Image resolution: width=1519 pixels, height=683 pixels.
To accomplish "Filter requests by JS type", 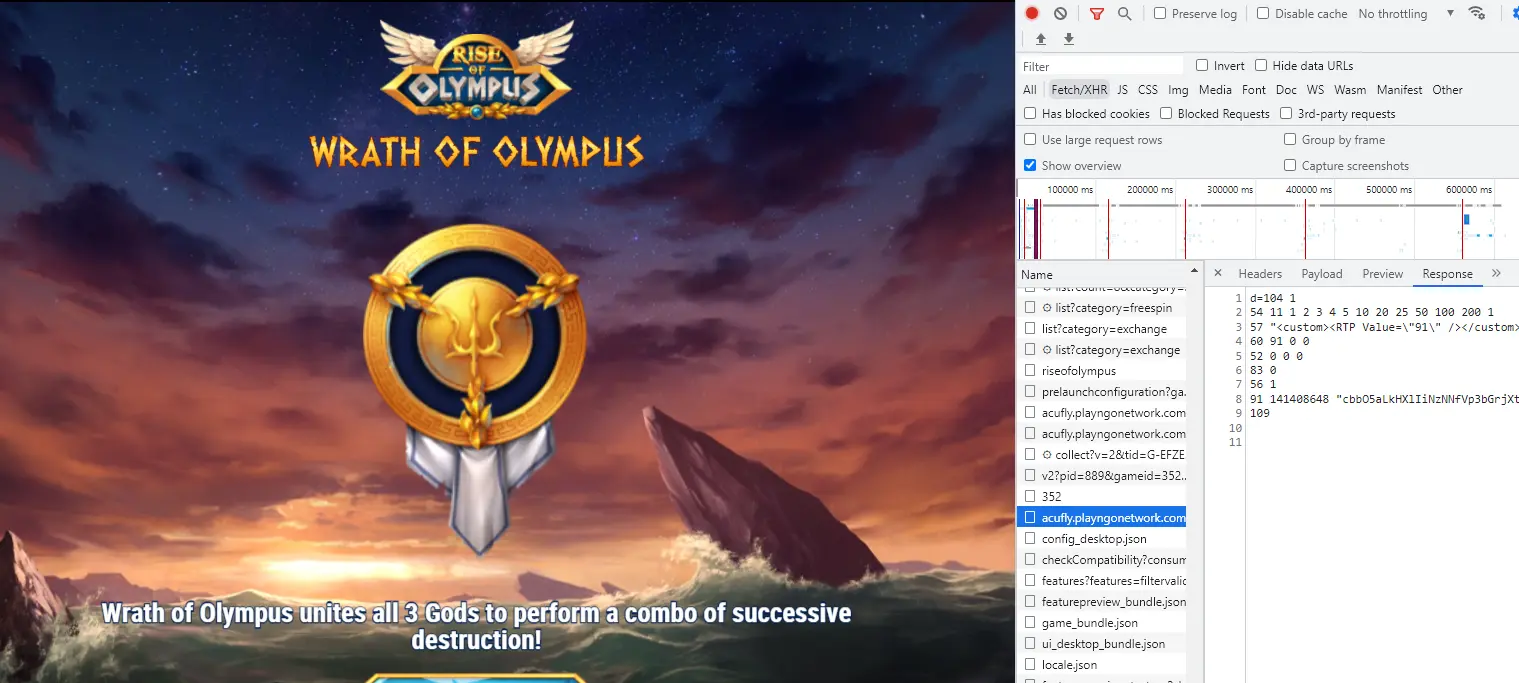I will [x=1123, y=90].
